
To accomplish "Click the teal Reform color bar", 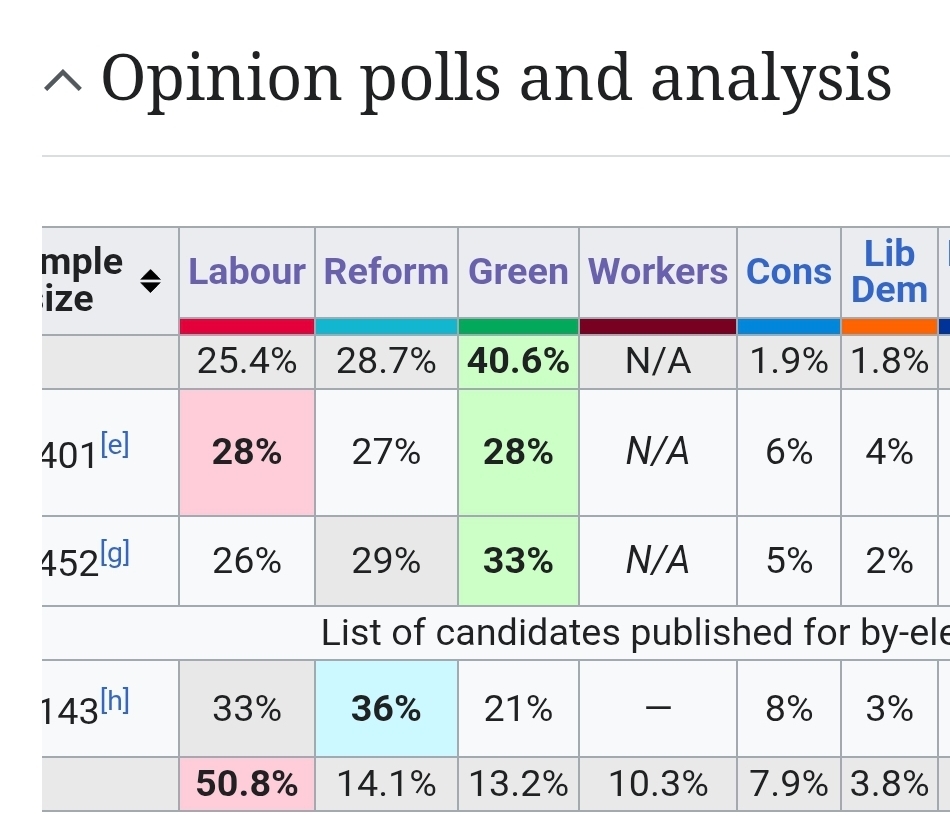I will 386,326.
